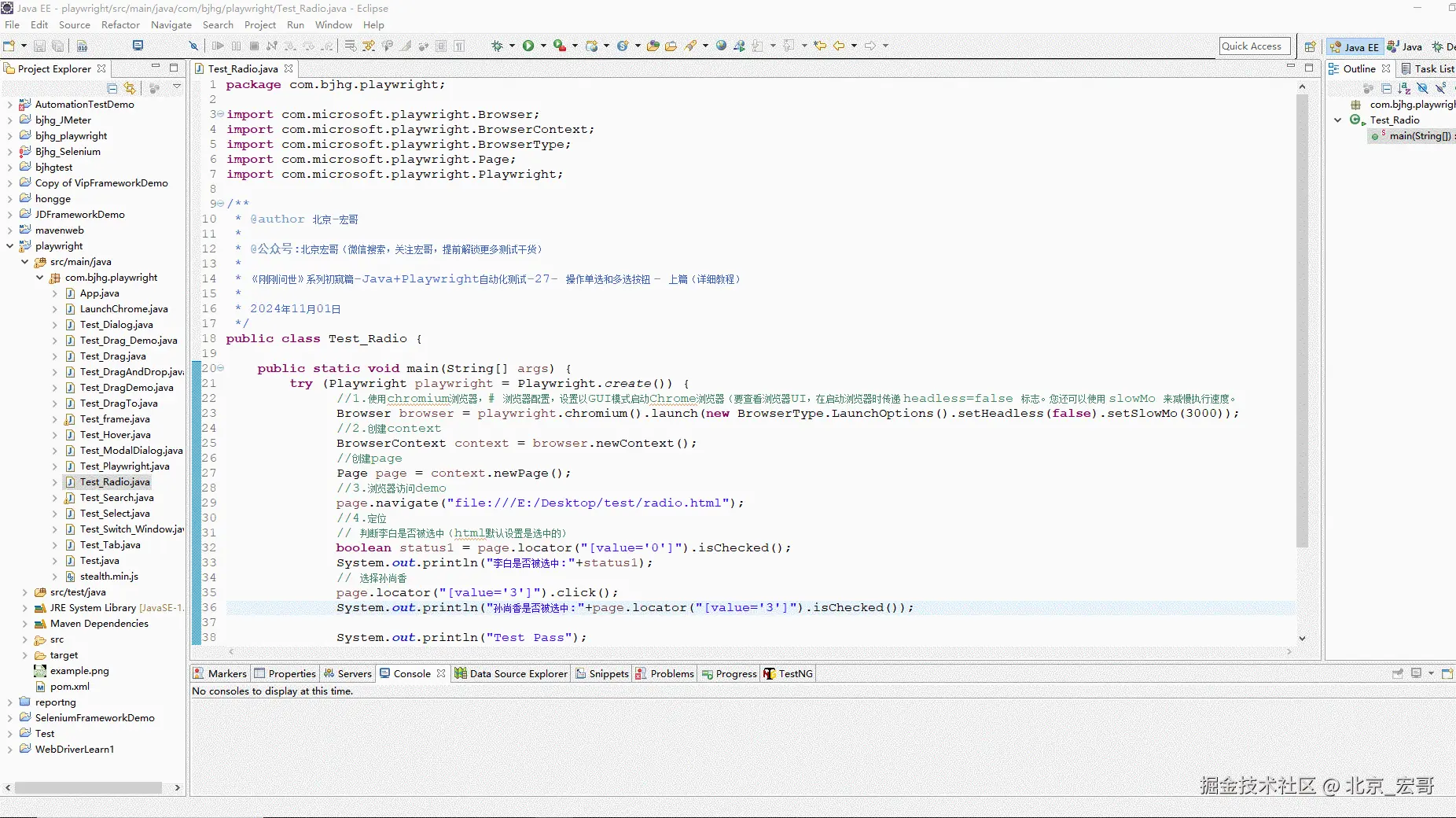Close the Test_Radio.java editor tab
This screenshot has width=1456, height=818.
click(289, 68)
